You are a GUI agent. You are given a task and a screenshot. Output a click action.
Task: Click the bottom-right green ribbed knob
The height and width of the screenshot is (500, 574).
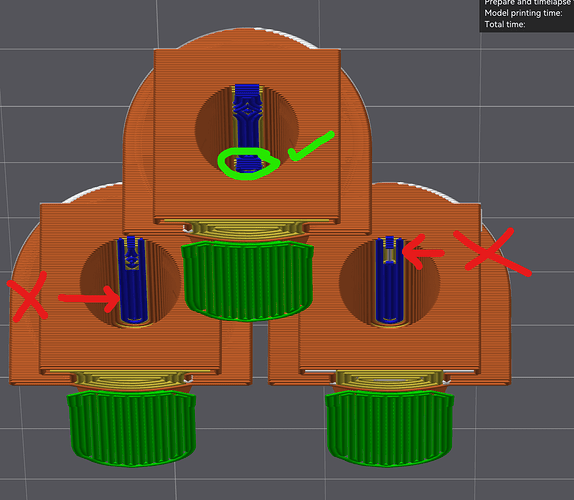pos(390,428)
